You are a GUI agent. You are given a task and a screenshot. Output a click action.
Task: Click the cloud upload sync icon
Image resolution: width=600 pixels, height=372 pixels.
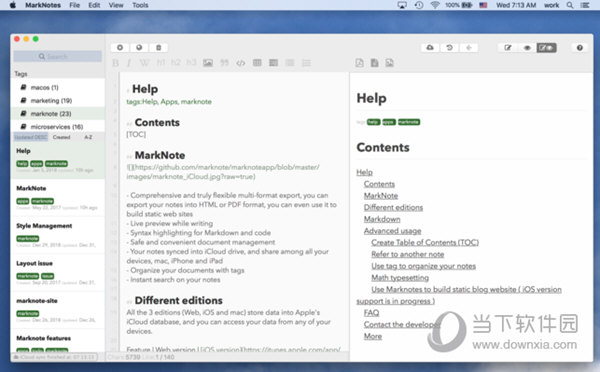(430, 47)
